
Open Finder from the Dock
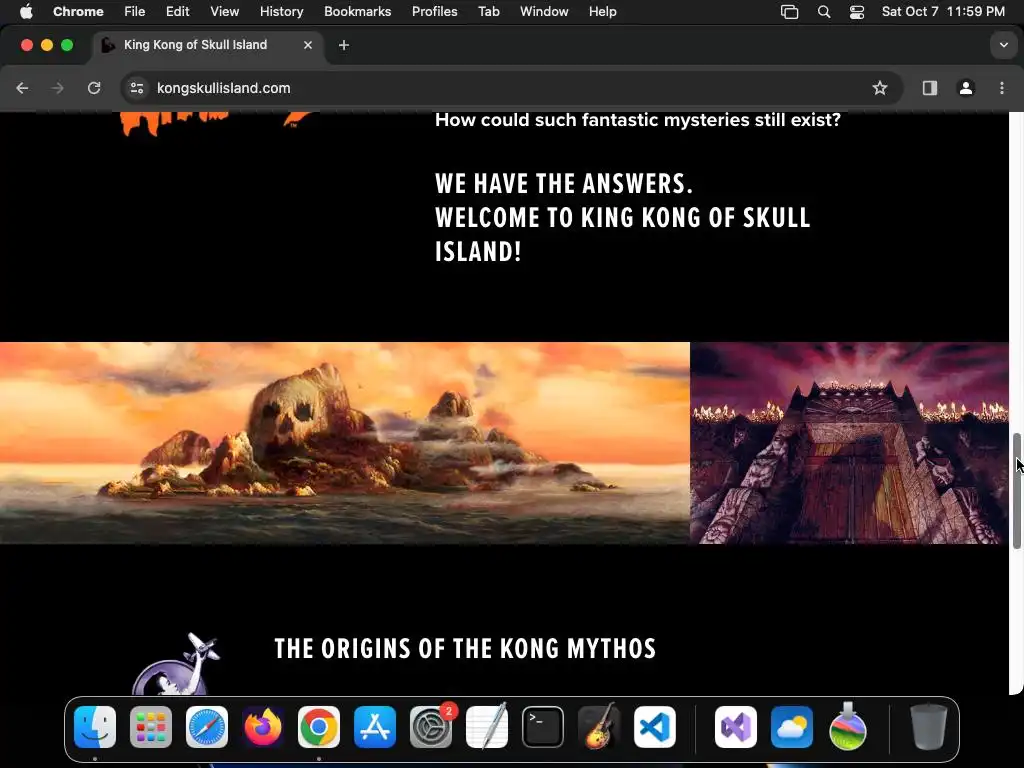pyautogui.click(x=95, y=727)
